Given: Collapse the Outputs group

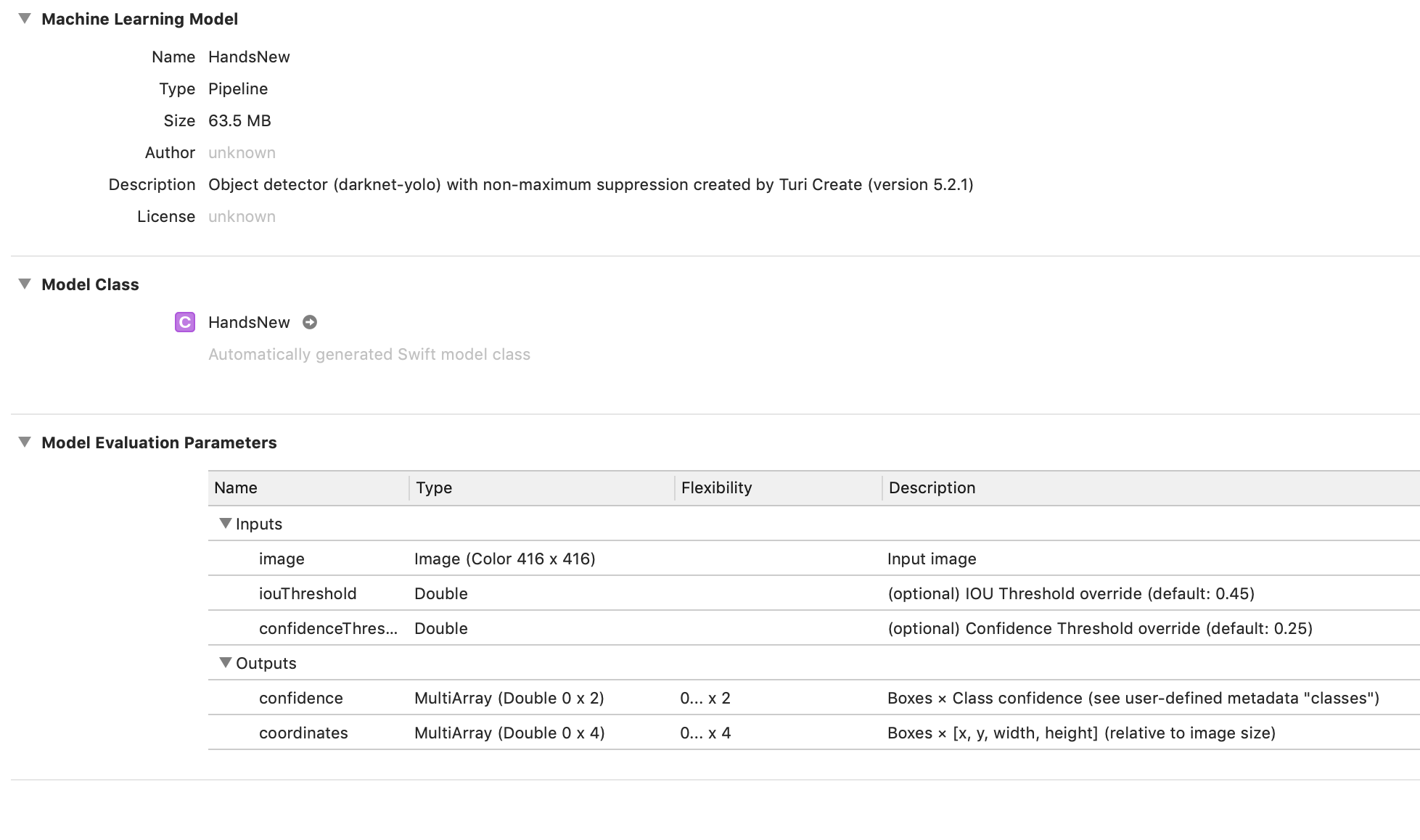Looking at the screenshot, I should (226, 662).
